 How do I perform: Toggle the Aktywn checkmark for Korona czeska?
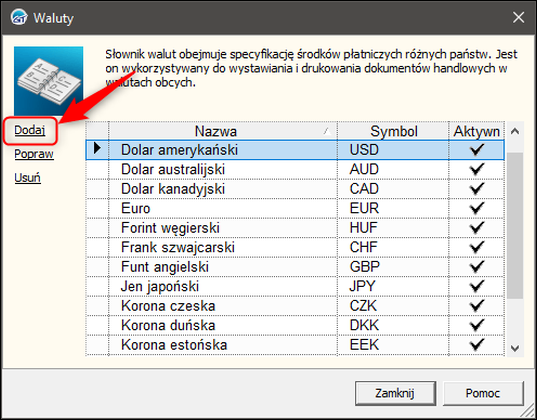[x=476, y=306]
